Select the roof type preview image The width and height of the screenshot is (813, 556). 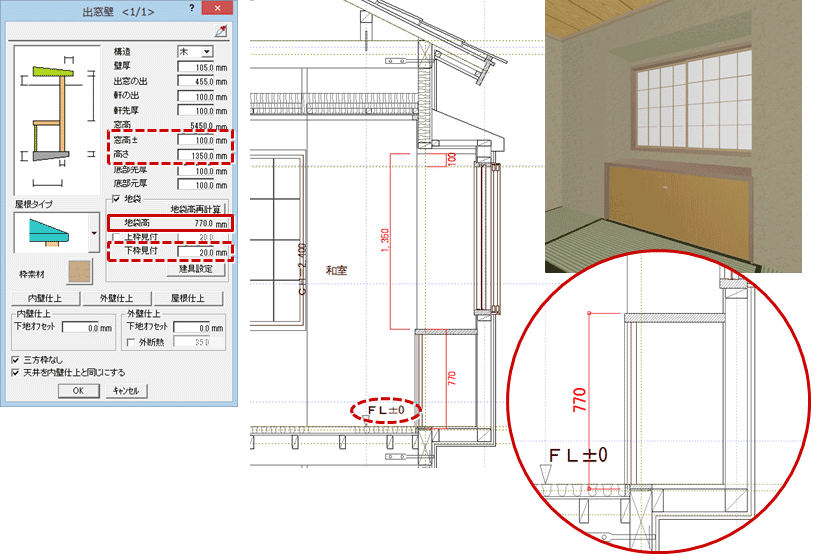coord(51,233)
